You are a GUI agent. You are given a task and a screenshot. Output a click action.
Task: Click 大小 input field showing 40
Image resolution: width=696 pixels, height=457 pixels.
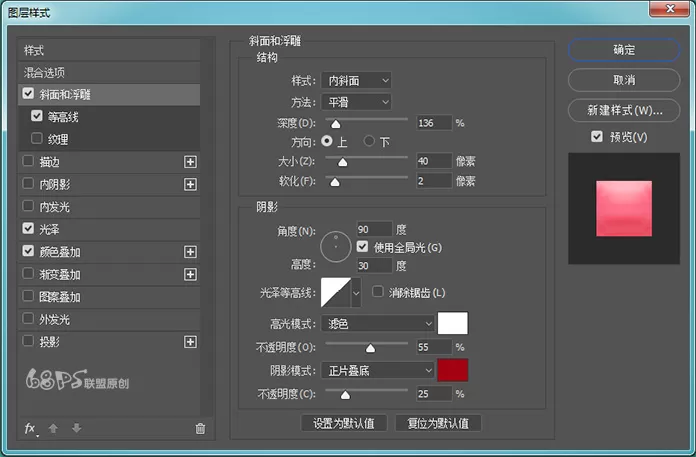(434, 161)
